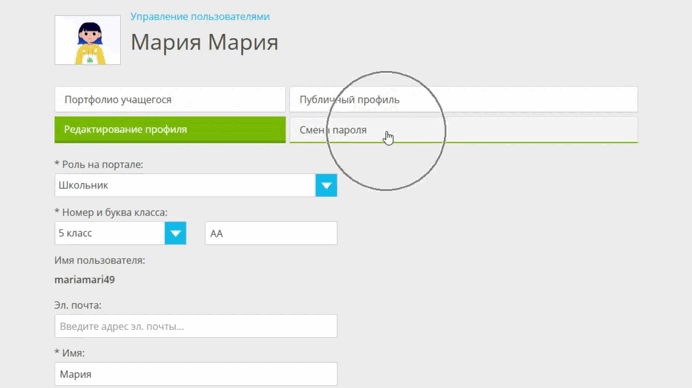Open the Смена пароля tab

[463, 130]
